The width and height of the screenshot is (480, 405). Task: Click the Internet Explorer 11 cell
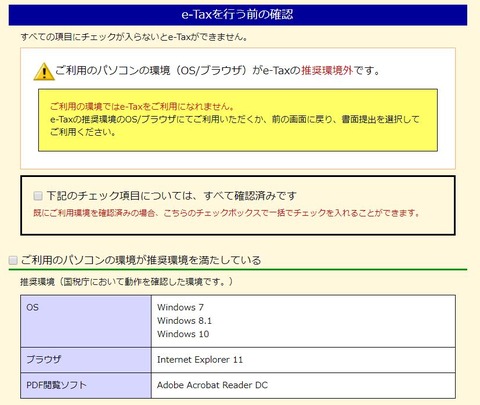coord(303,360)
